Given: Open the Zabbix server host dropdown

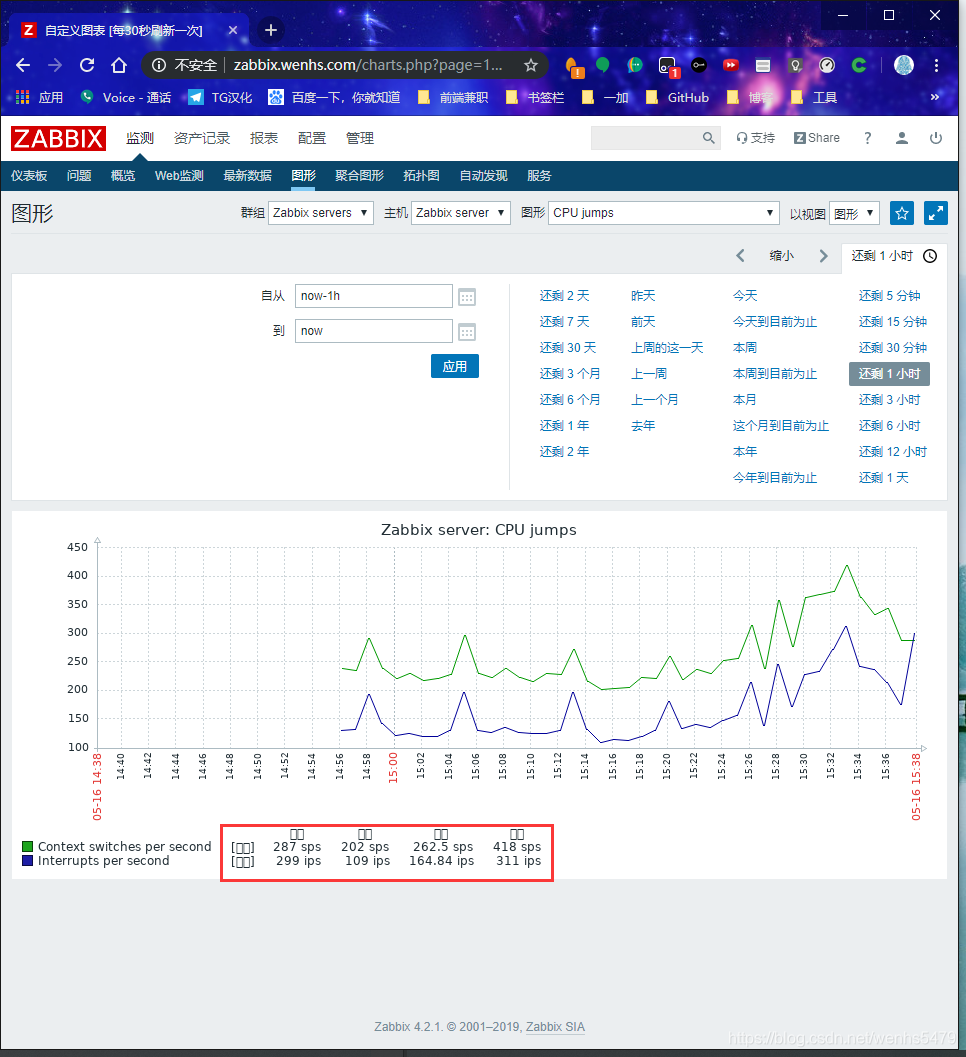Looking at the screenshot, I should coord(461,213).
